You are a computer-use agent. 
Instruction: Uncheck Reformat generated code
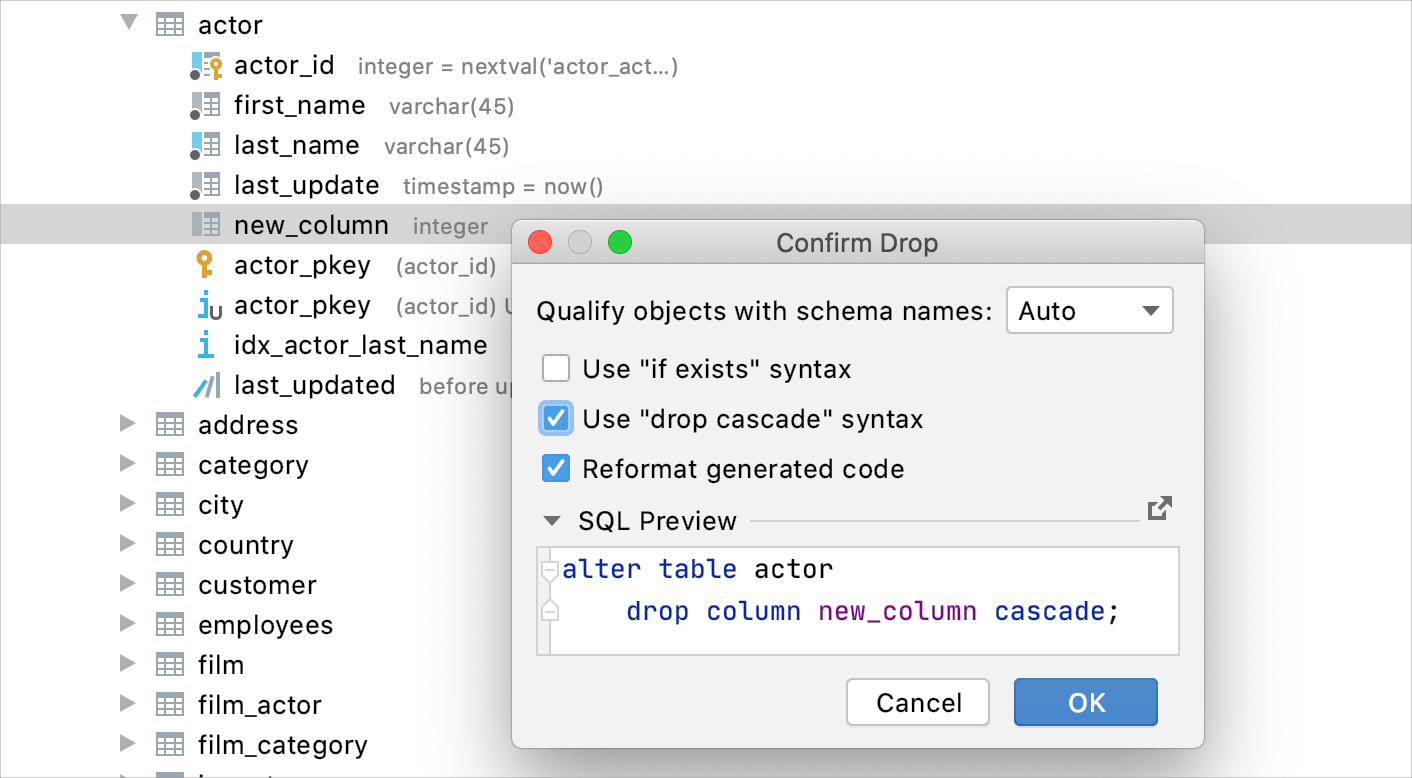point(556,468)
